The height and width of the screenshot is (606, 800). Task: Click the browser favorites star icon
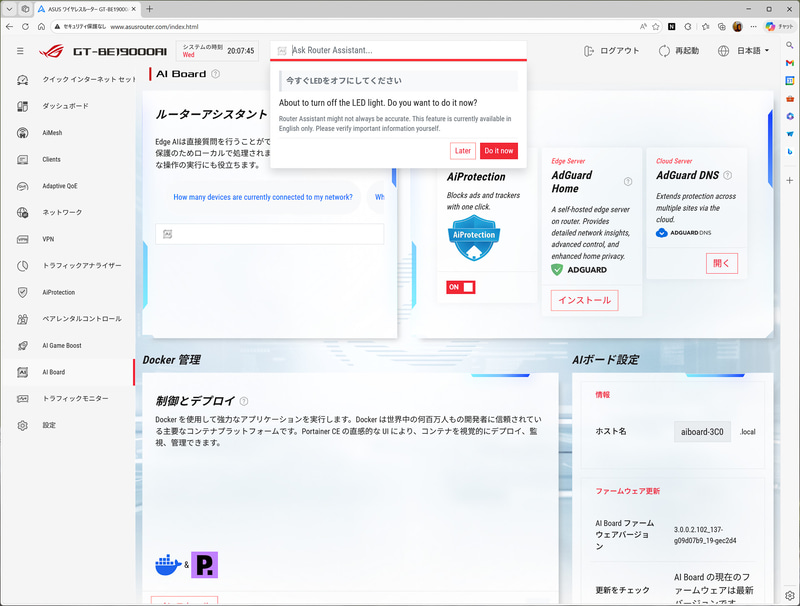pos(656,27)
